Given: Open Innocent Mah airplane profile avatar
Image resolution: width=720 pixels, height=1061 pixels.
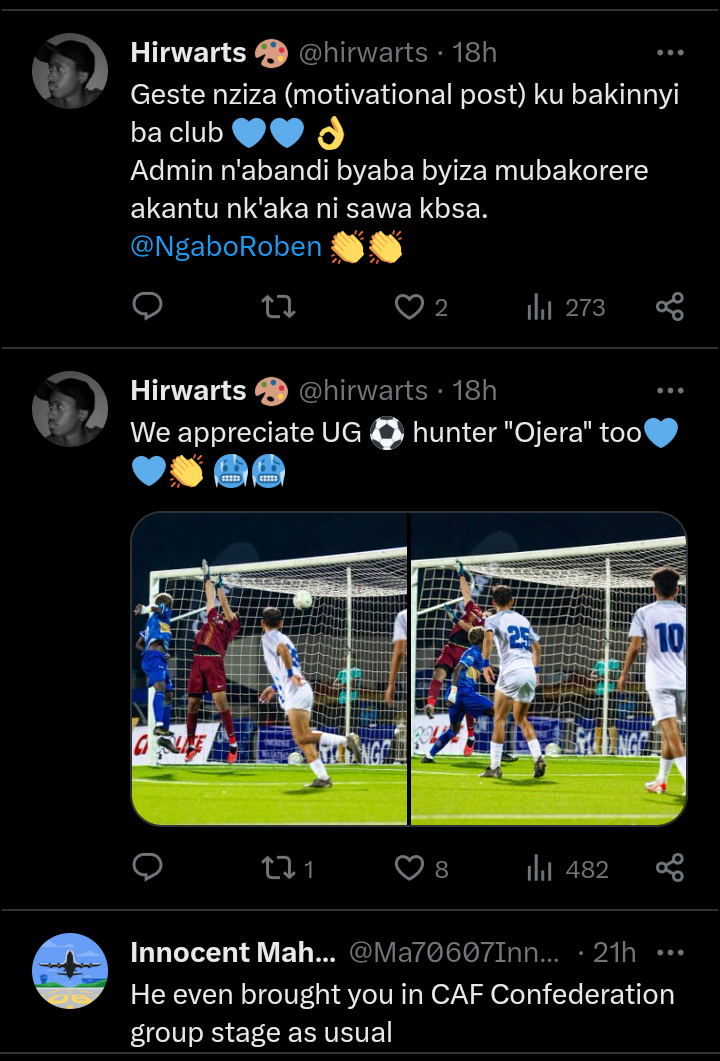Looking at the screenshot, I should [x=69, y=970].
